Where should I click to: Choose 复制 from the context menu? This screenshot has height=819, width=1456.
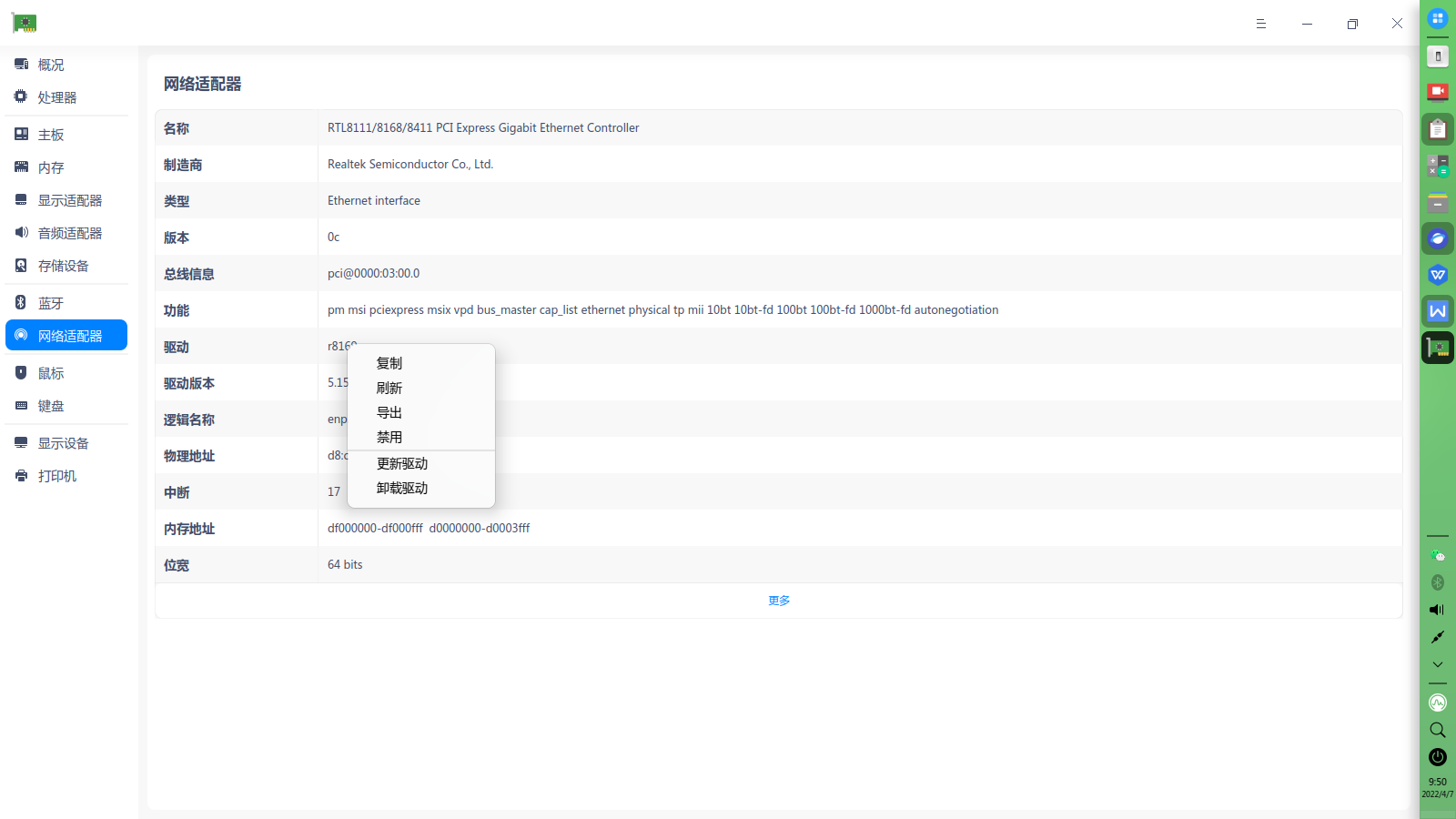[421, 363]
